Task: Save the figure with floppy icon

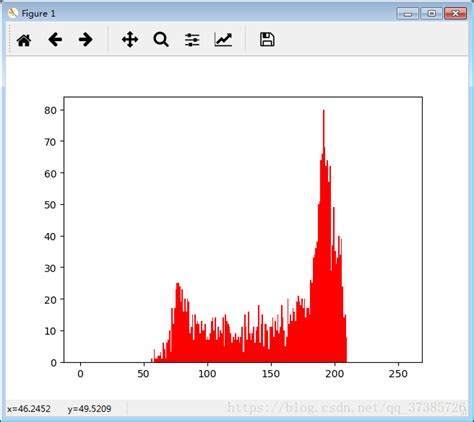Action: pyautogui.click(x=267, y=40)
